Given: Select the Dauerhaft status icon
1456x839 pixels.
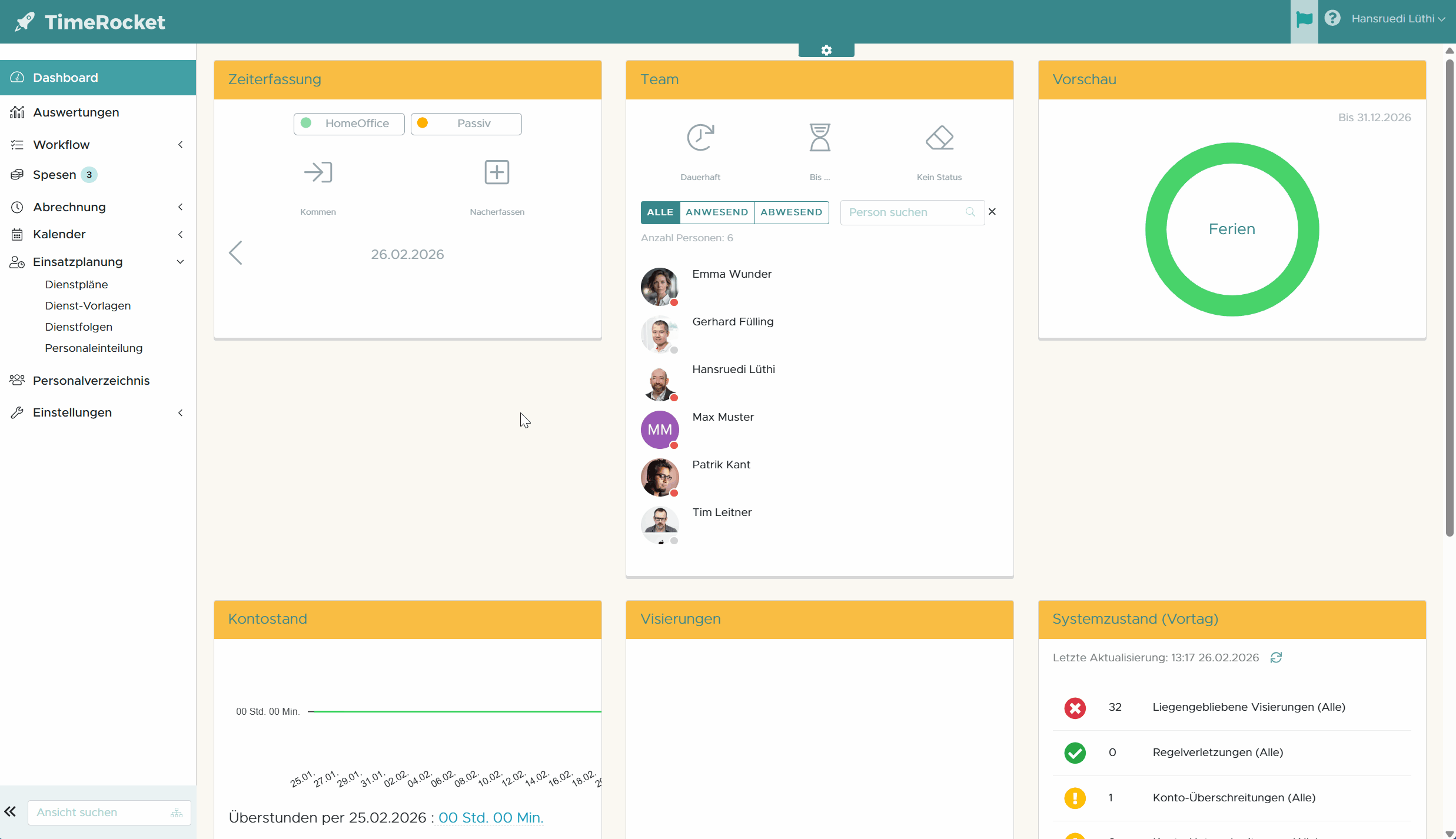Looking at the screenshot, I should pos(700,138).
